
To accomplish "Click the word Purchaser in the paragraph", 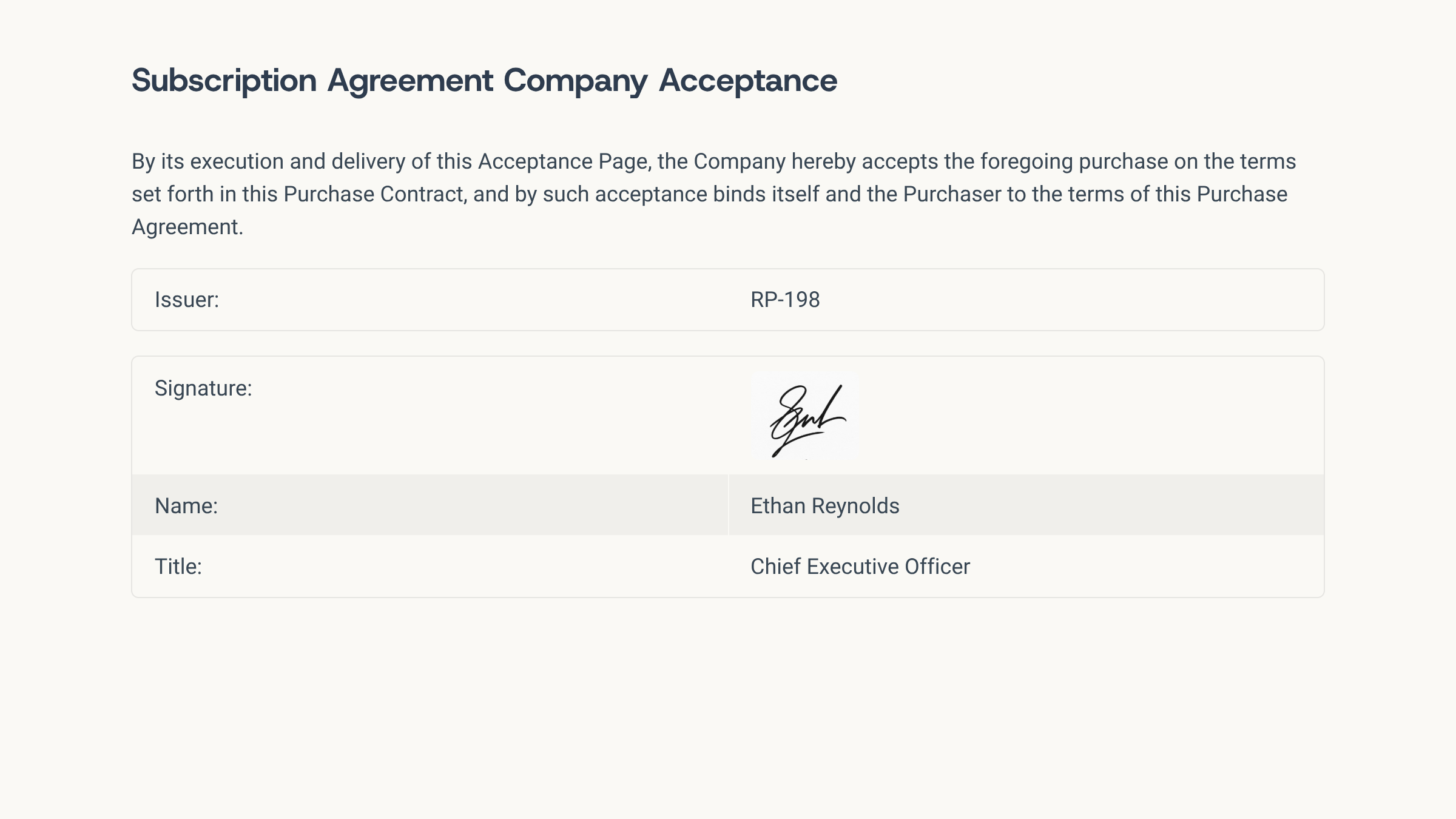I will 952,194.
